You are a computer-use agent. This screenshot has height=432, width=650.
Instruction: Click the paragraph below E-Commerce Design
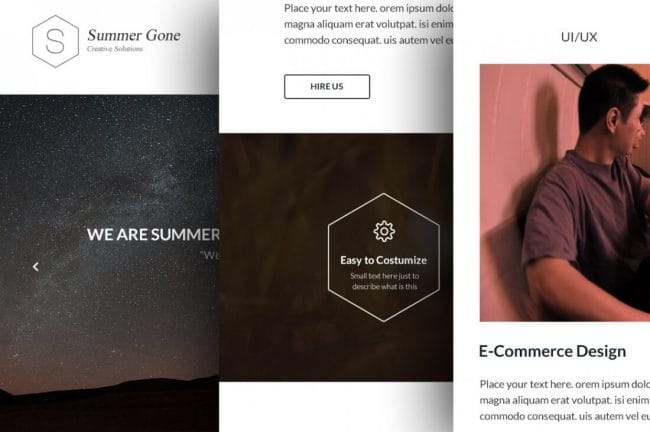pyautogui.click(x=565, y=400)
